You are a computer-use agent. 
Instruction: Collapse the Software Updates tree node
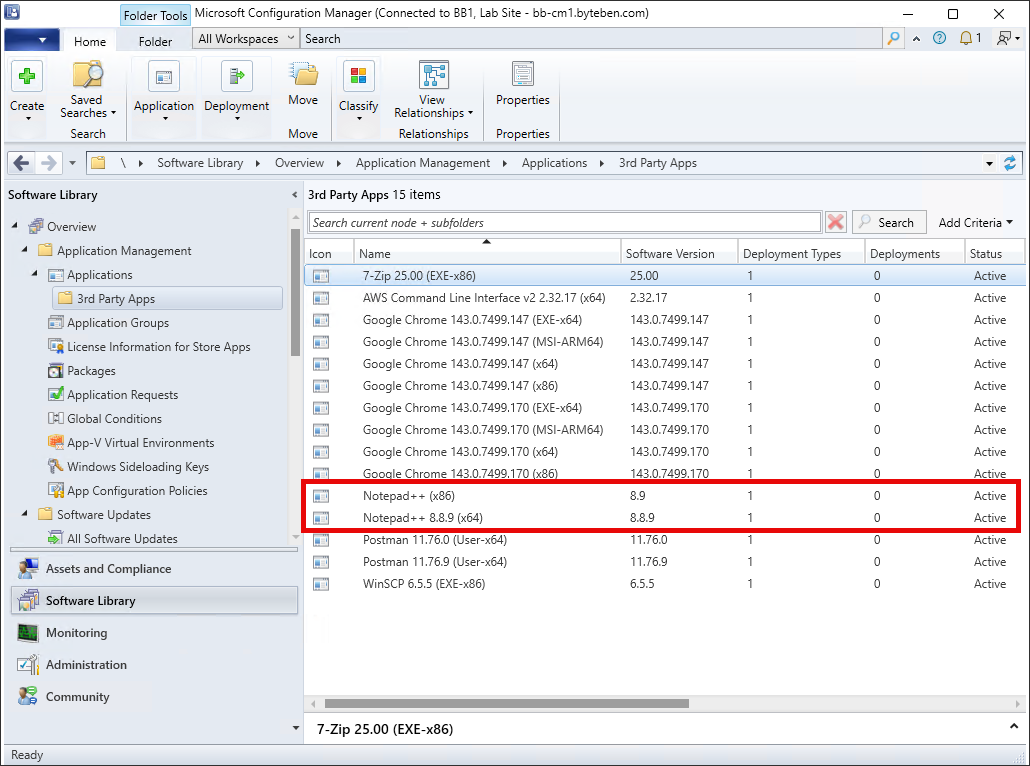coord(25,515)
